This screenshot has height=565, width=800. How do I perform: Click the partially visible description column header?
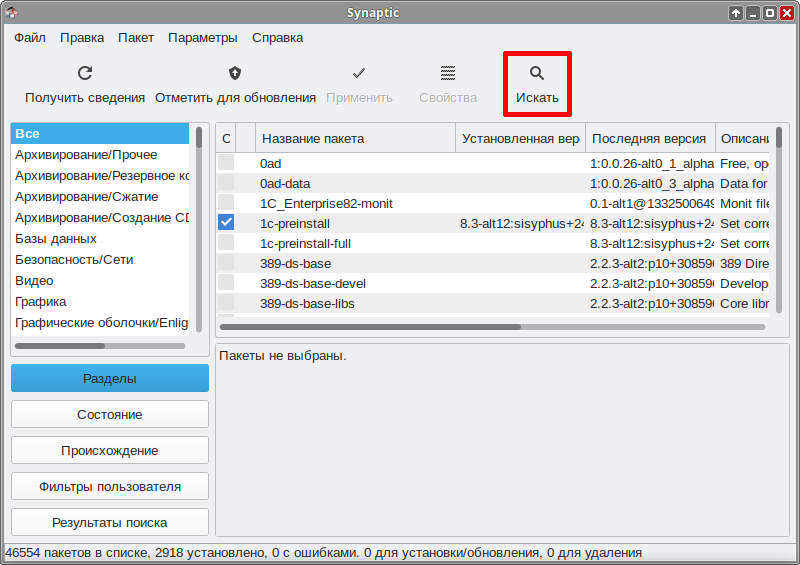tap(742, 138)
